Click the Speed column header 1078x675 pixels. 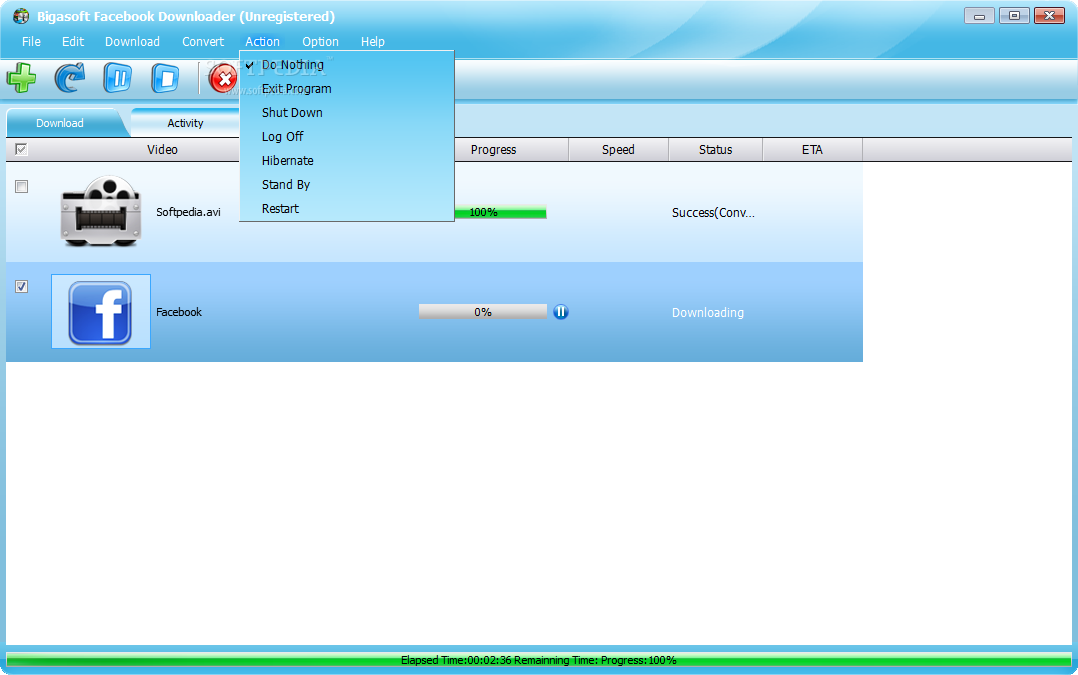[x=618, y=149]
